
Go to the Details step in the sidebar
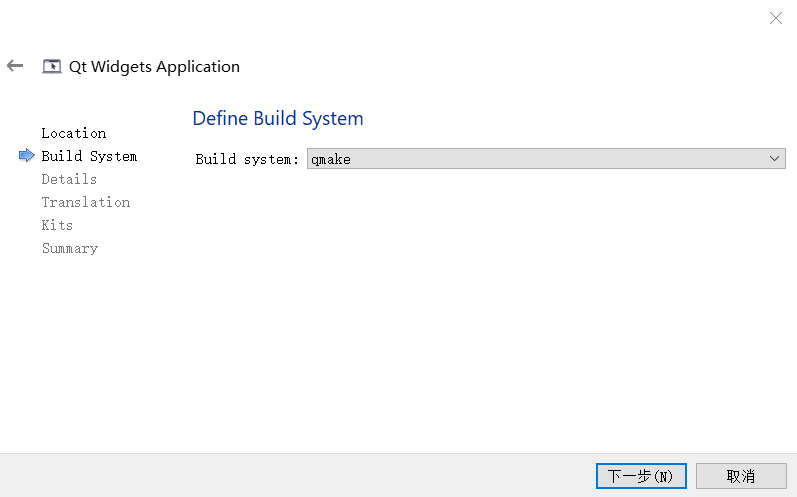pyautogui.click(x=69, y=179)
